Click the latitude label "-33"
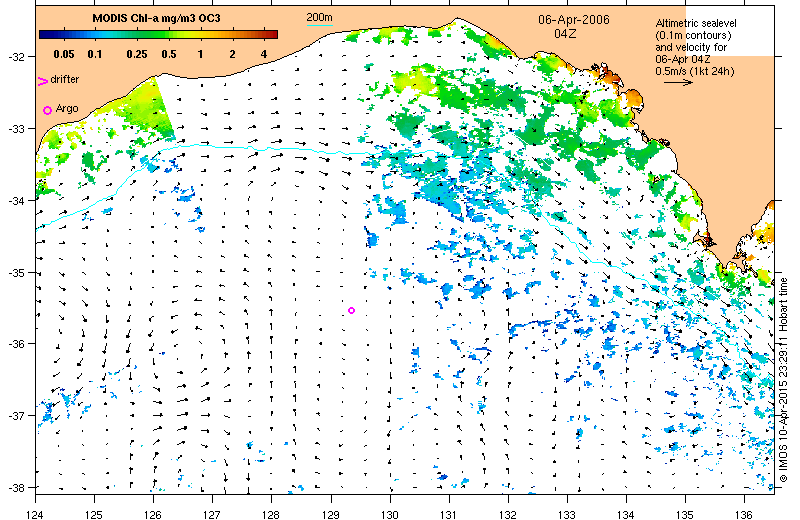Screen dimensions: 800x520 click(15, 129)
